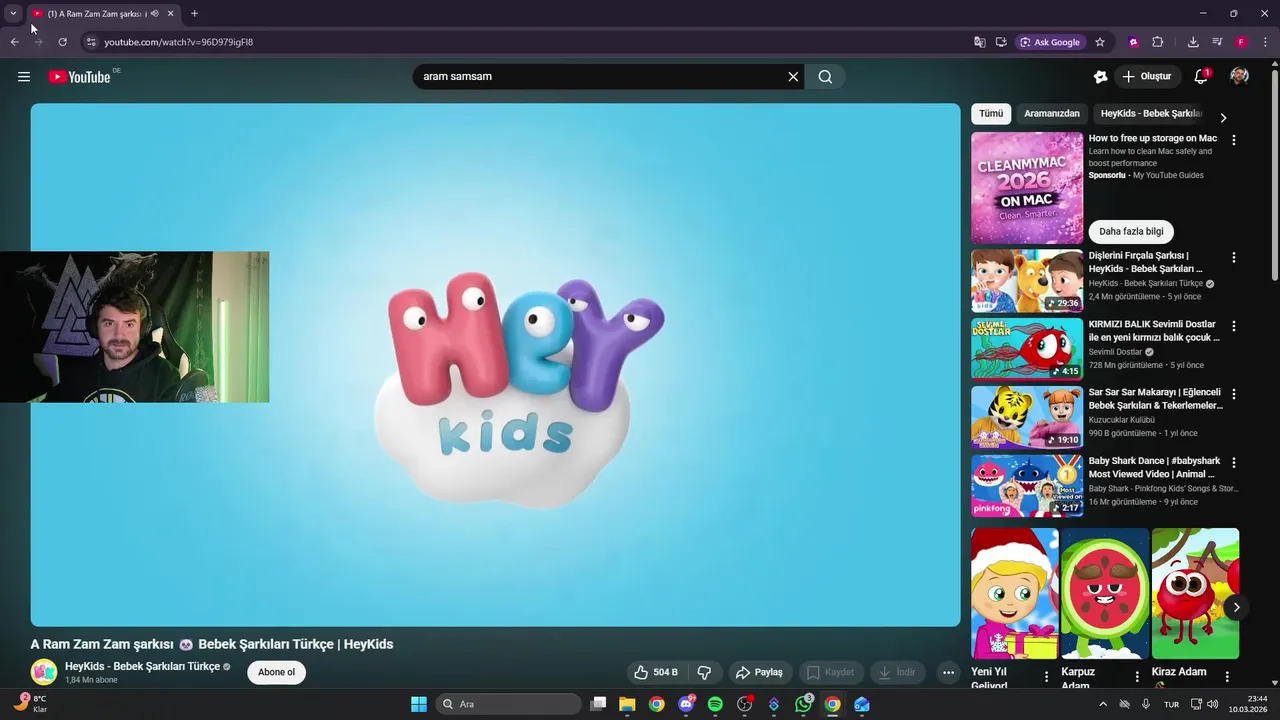This screenshot has height=720, width=1280.
Task: Open the Karpuz Adam short thumbnail
Action: click(x=1105, y=593)
